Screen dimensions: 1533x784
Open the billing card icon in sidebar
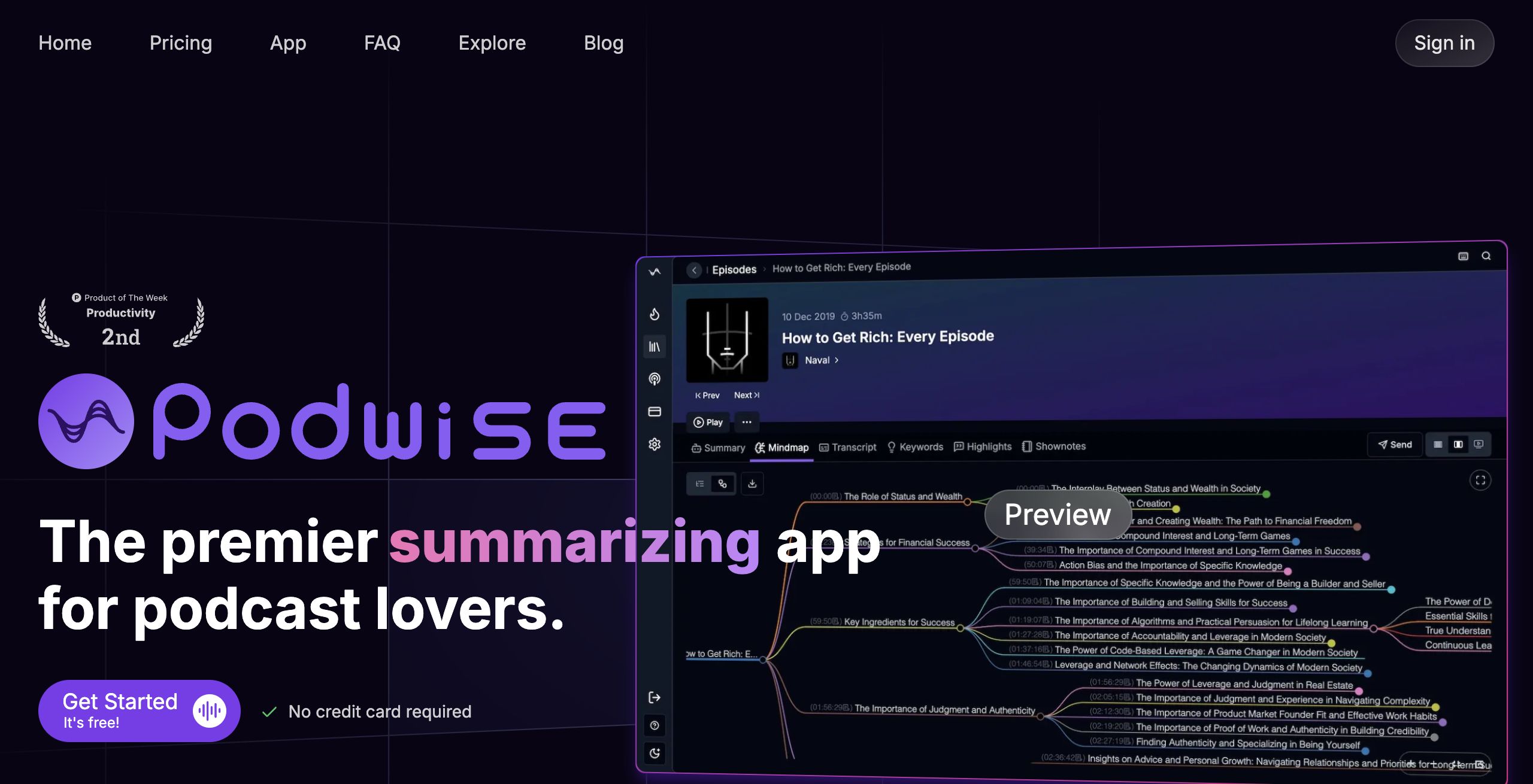point(655,412)
